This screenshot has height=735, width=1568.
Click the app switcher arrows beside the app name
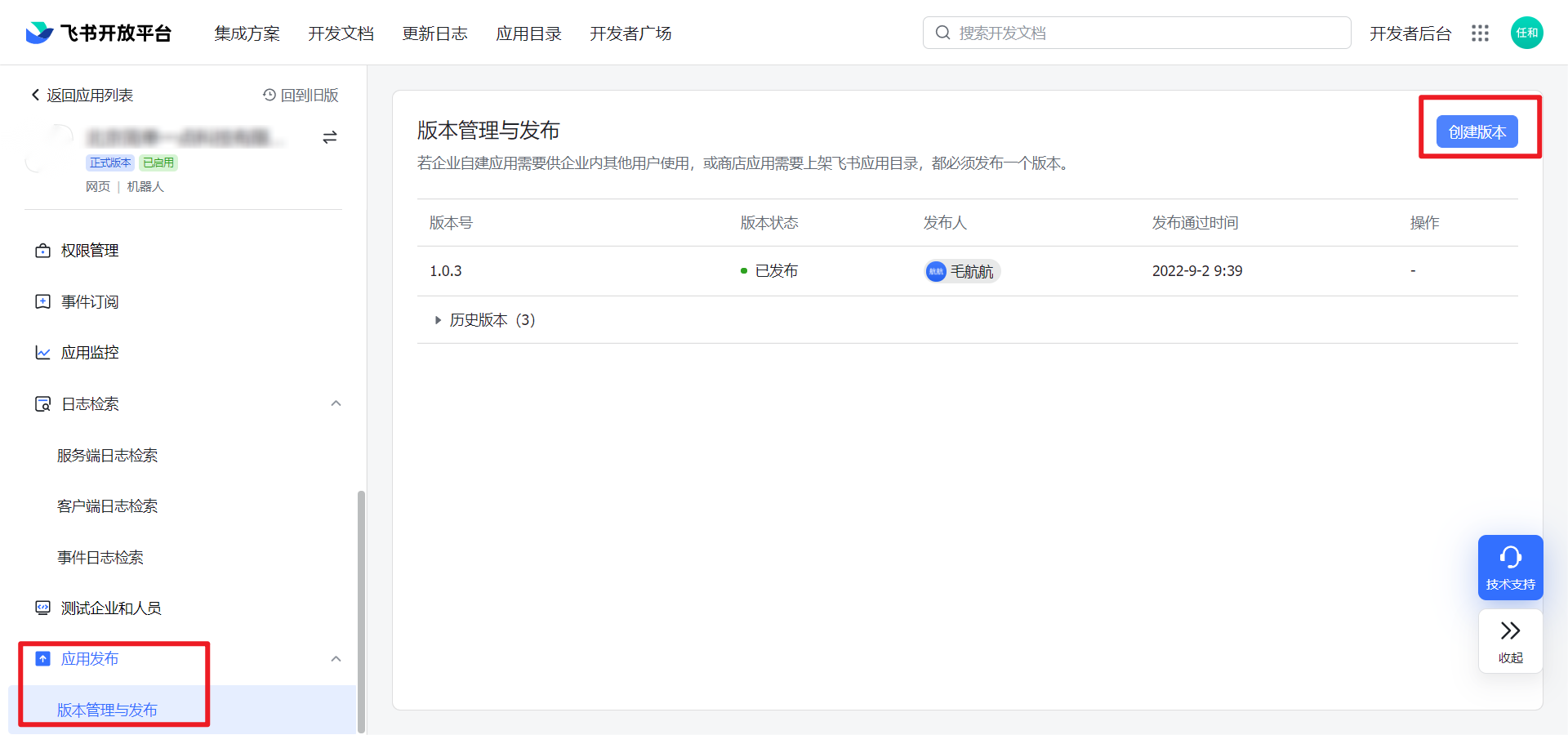tap(330, 137)
